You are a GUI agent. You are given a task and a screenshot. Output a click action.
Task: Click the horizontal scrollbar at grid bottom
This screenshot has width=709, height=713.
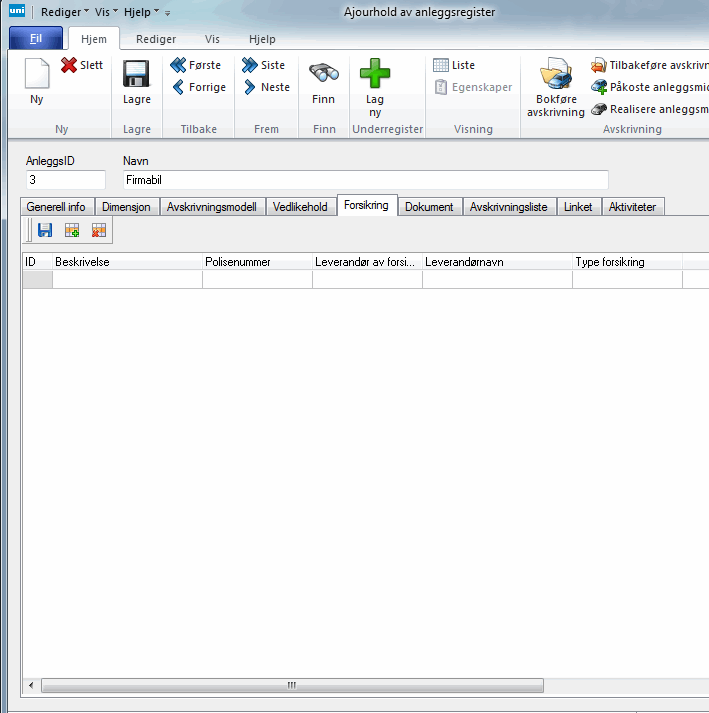(x=292, y=686)
